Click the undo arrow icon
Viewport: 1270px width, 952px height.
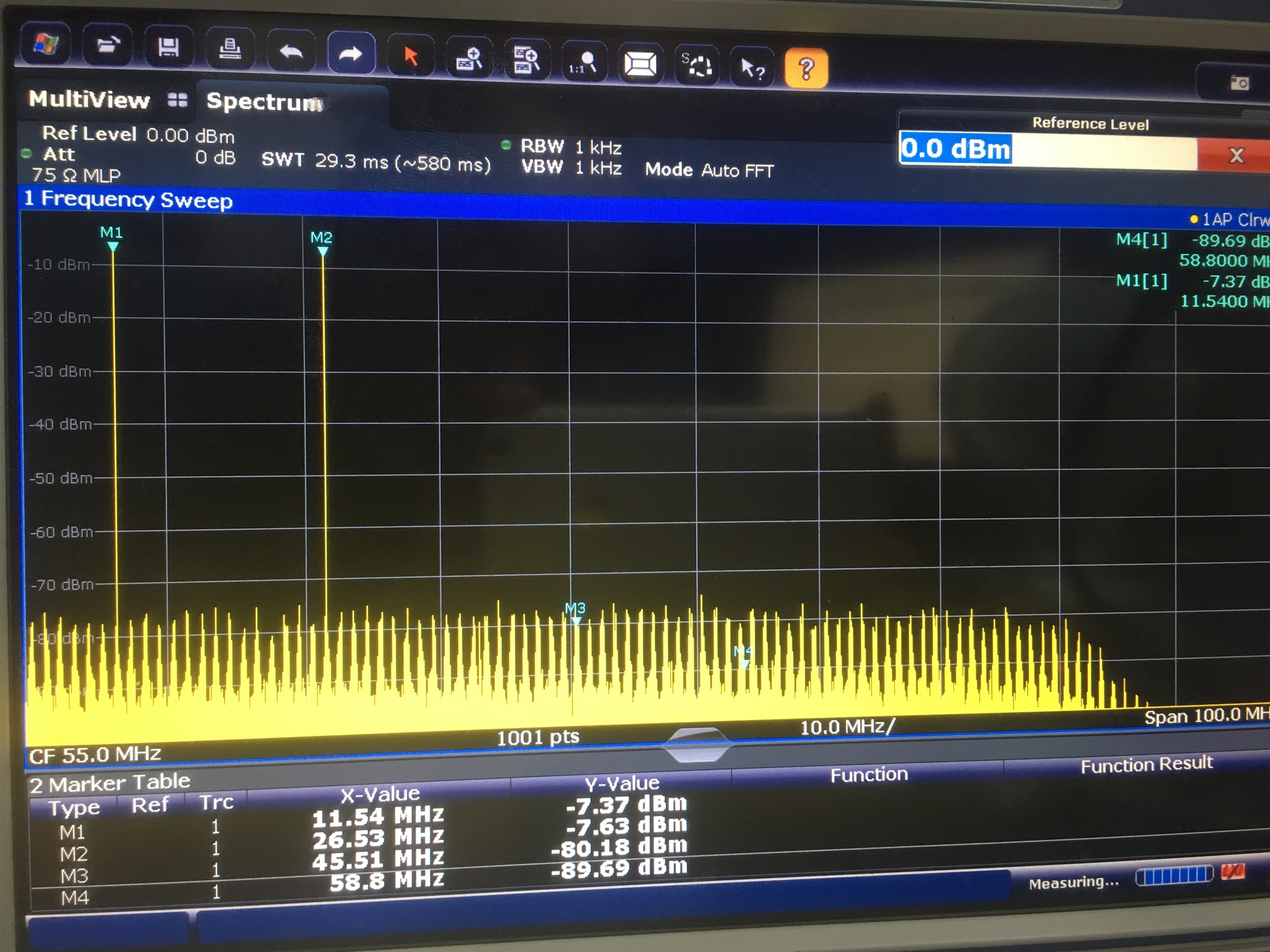click(x=291, y=52)
